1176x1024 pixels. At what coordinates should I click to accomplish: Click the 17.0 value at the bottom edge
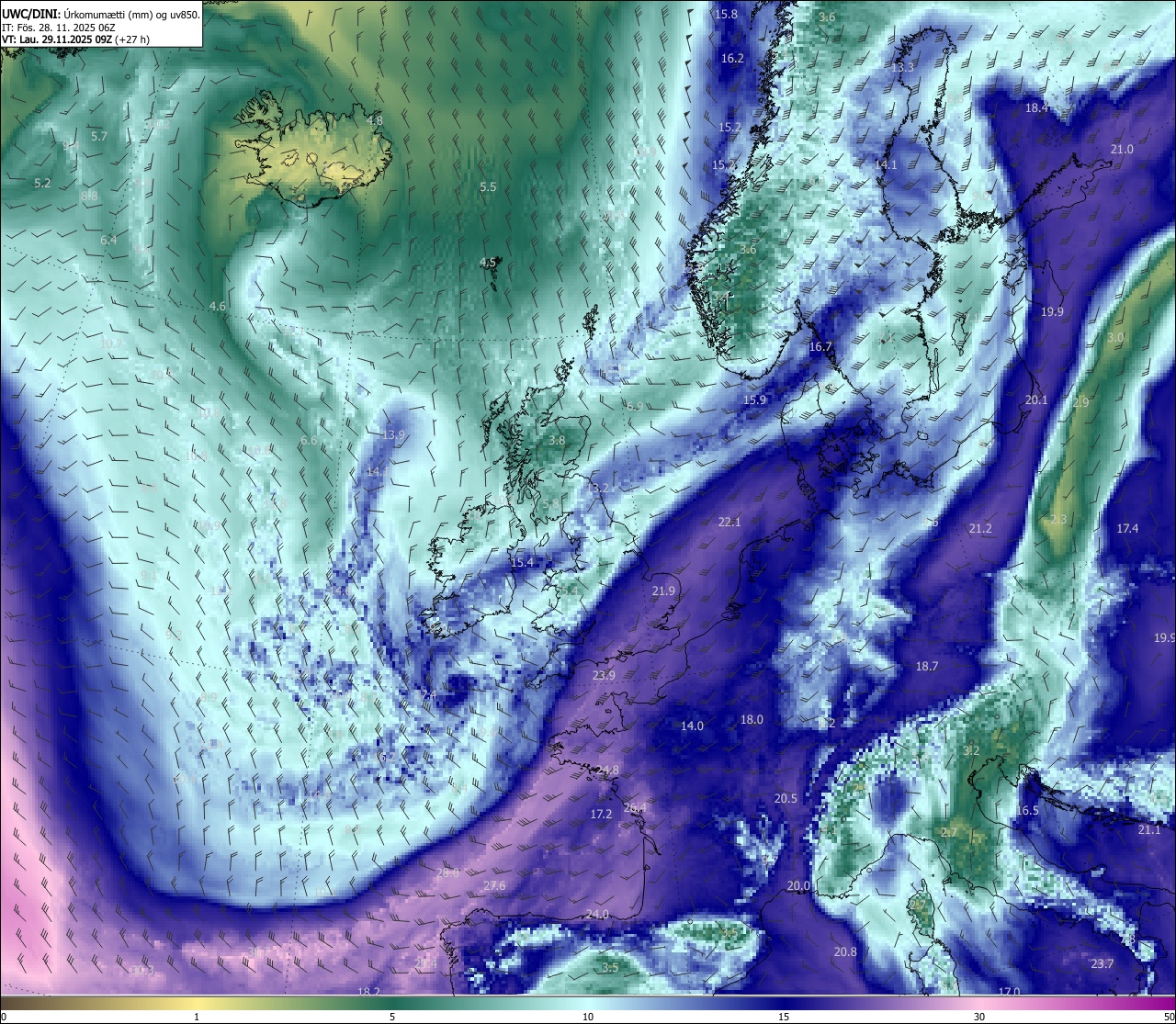pyautogui.click(x=1009, y=991)
